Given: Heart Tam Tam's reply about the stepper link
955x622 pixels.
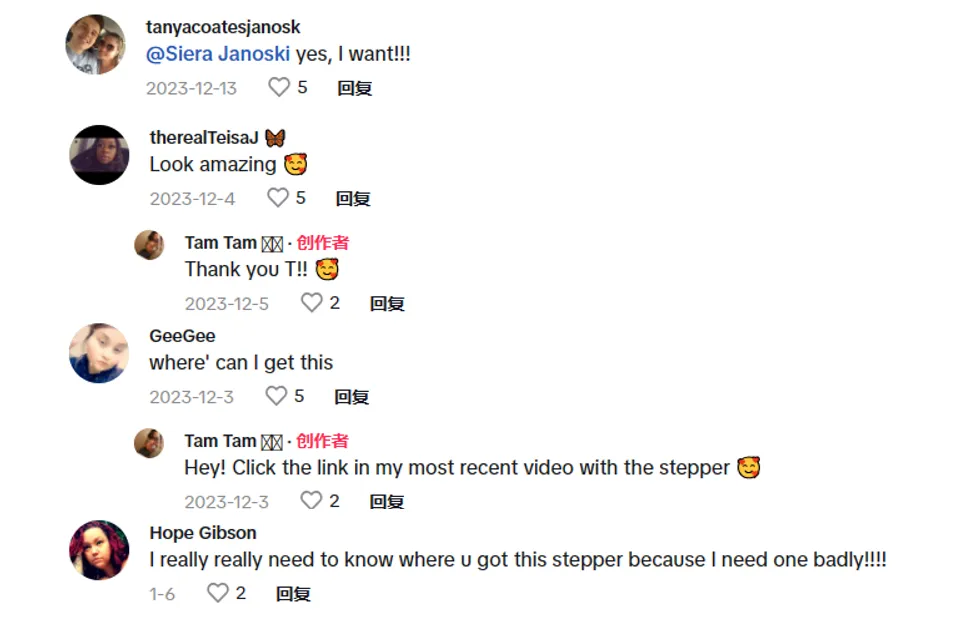Looking at the screenshot, I should click(312, 501).
